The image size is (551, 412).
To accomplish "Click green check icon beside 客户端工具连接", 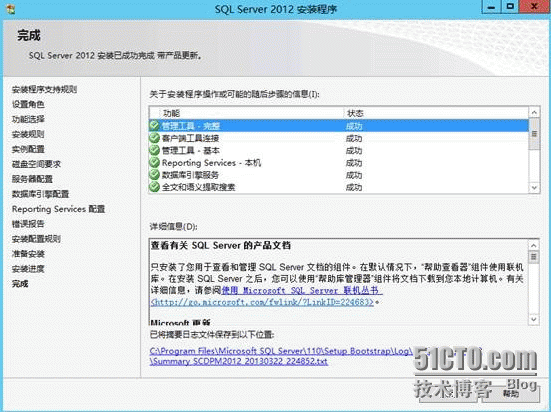I will (x=154, y=138).
